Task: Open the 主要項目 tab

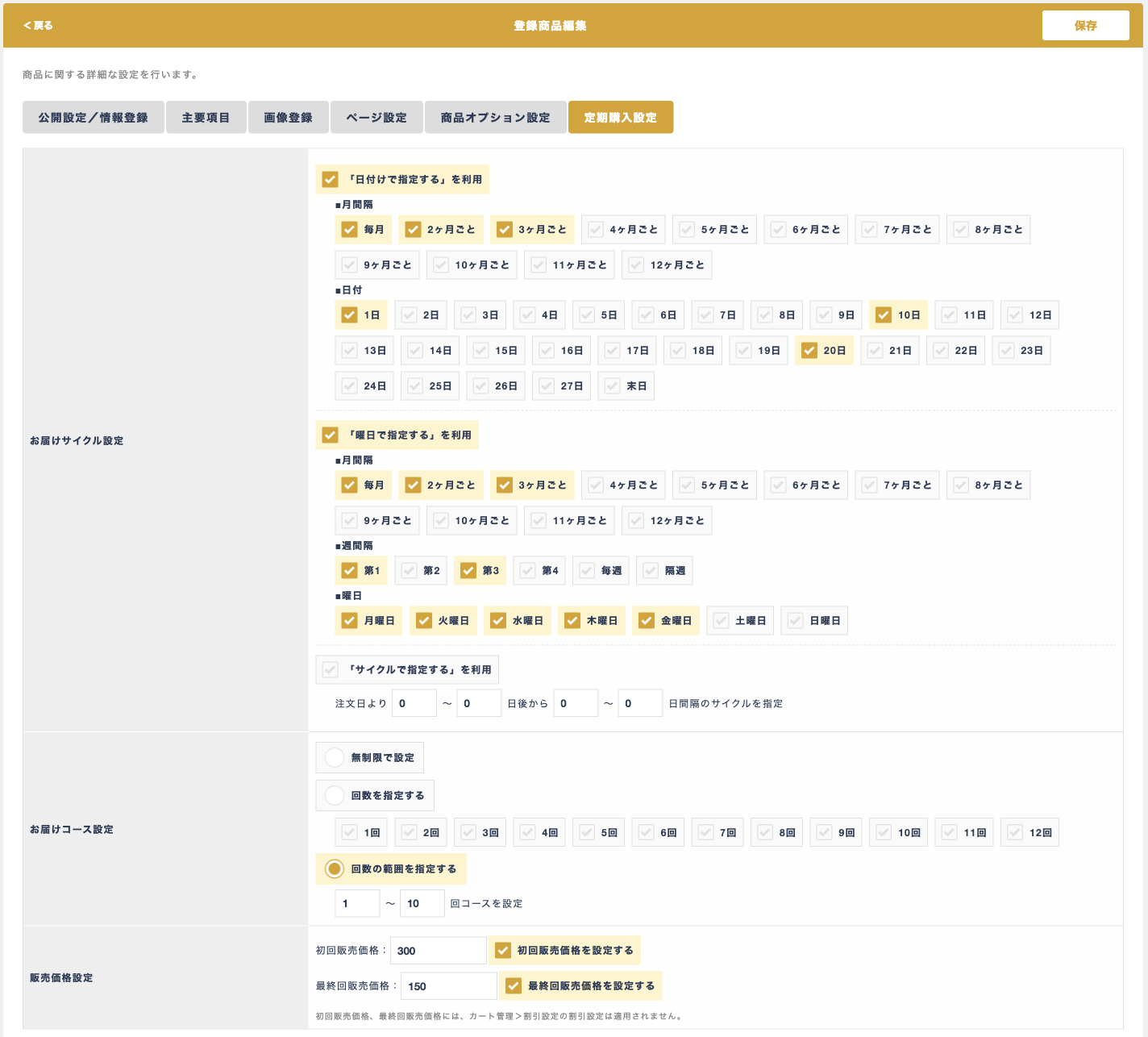Action: click(x=206, y=118)
